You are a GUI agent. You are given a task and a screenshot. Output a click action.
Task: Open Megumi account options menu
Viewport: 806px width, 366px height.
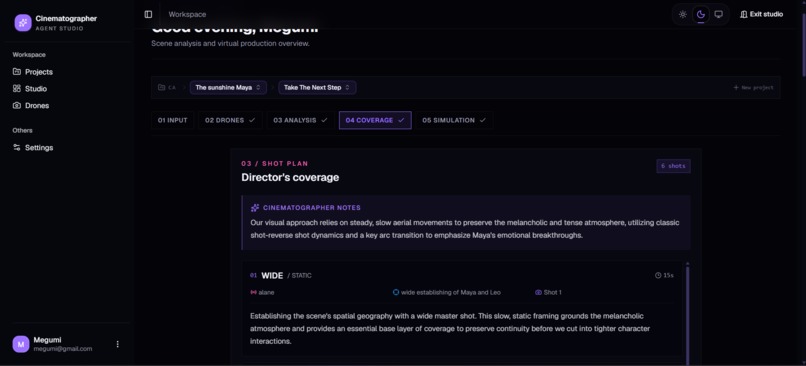click(117, 344)
